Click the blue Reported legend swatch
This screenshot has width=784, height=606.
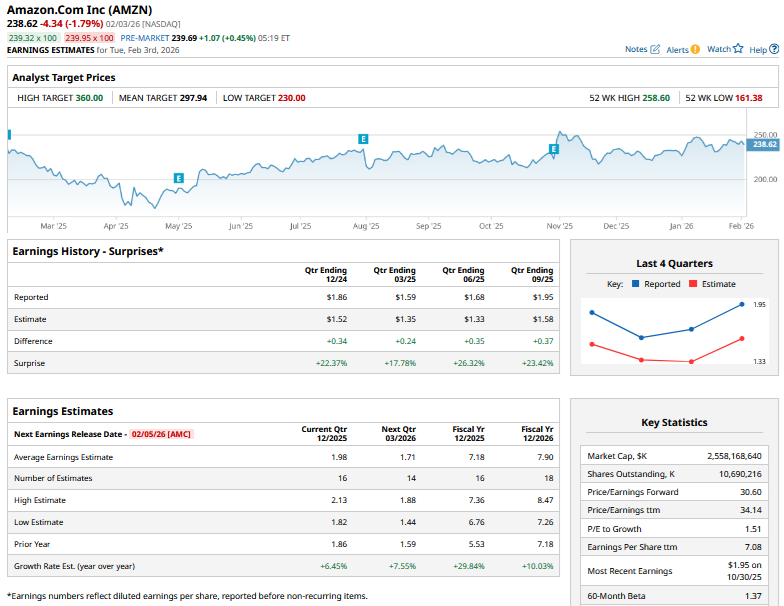pyautogui.click(x=635, y=284)
